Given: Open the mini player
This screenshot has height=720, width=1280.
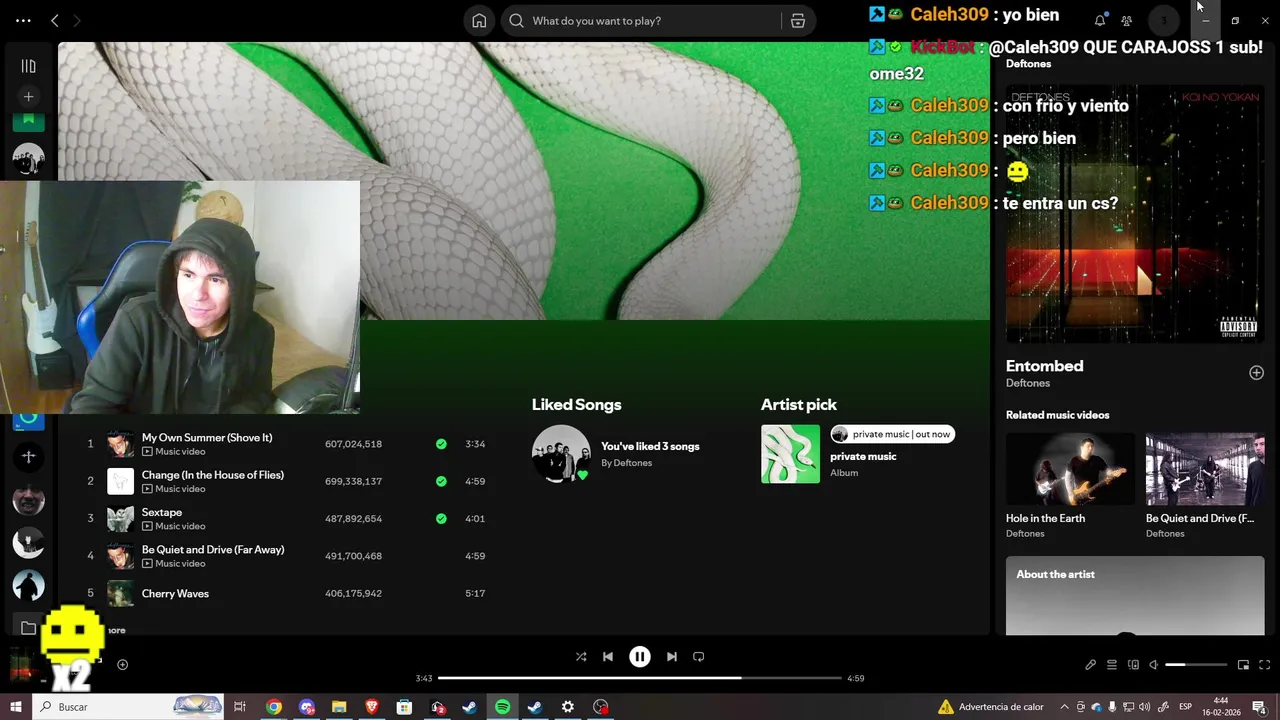Looking at the screenshot, I should [1244, 665].
